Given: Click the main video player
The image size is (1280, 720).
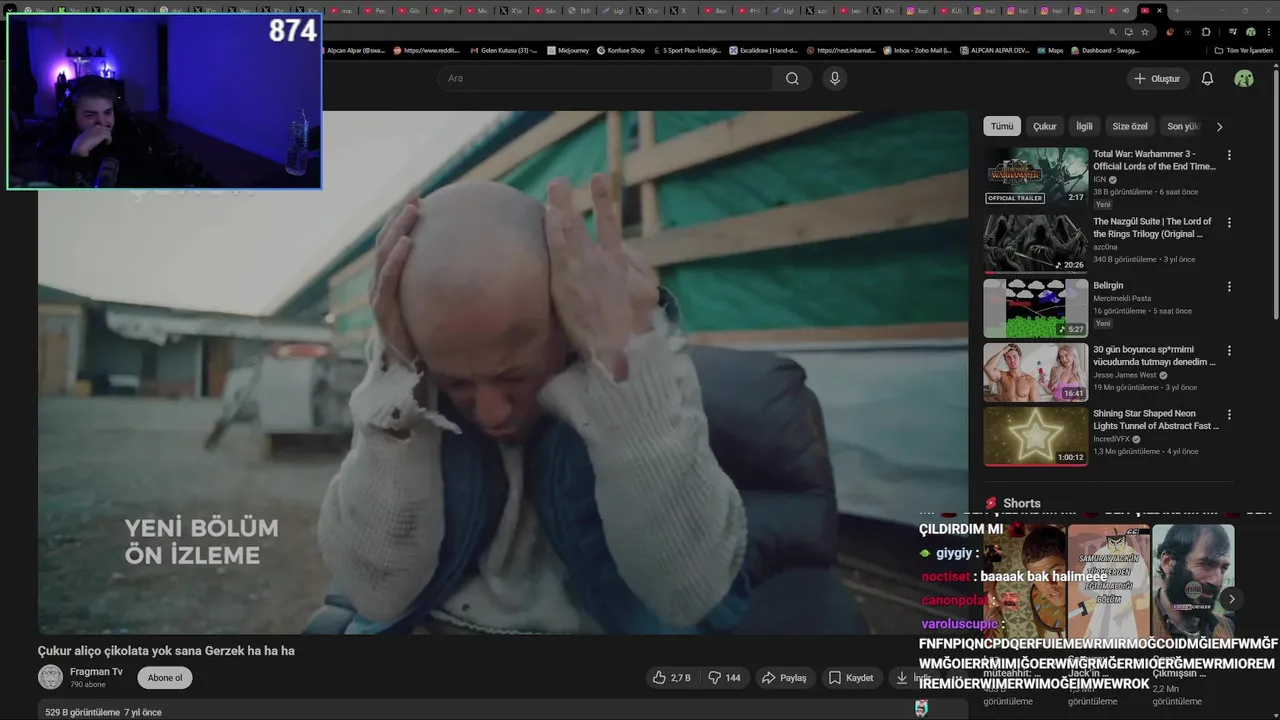Looking at the screenshot, I should tap(503, 372).
